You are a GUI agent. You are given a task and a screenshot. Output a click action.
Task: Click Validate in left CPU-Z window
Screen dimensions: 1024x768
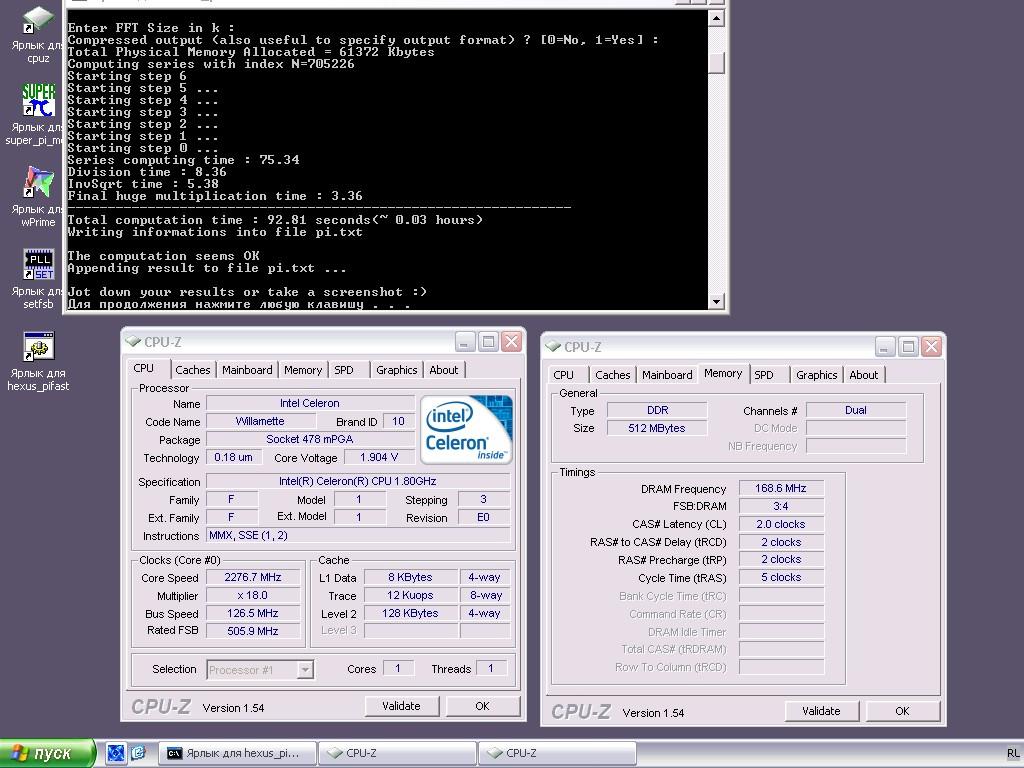(x=402, y=706)
